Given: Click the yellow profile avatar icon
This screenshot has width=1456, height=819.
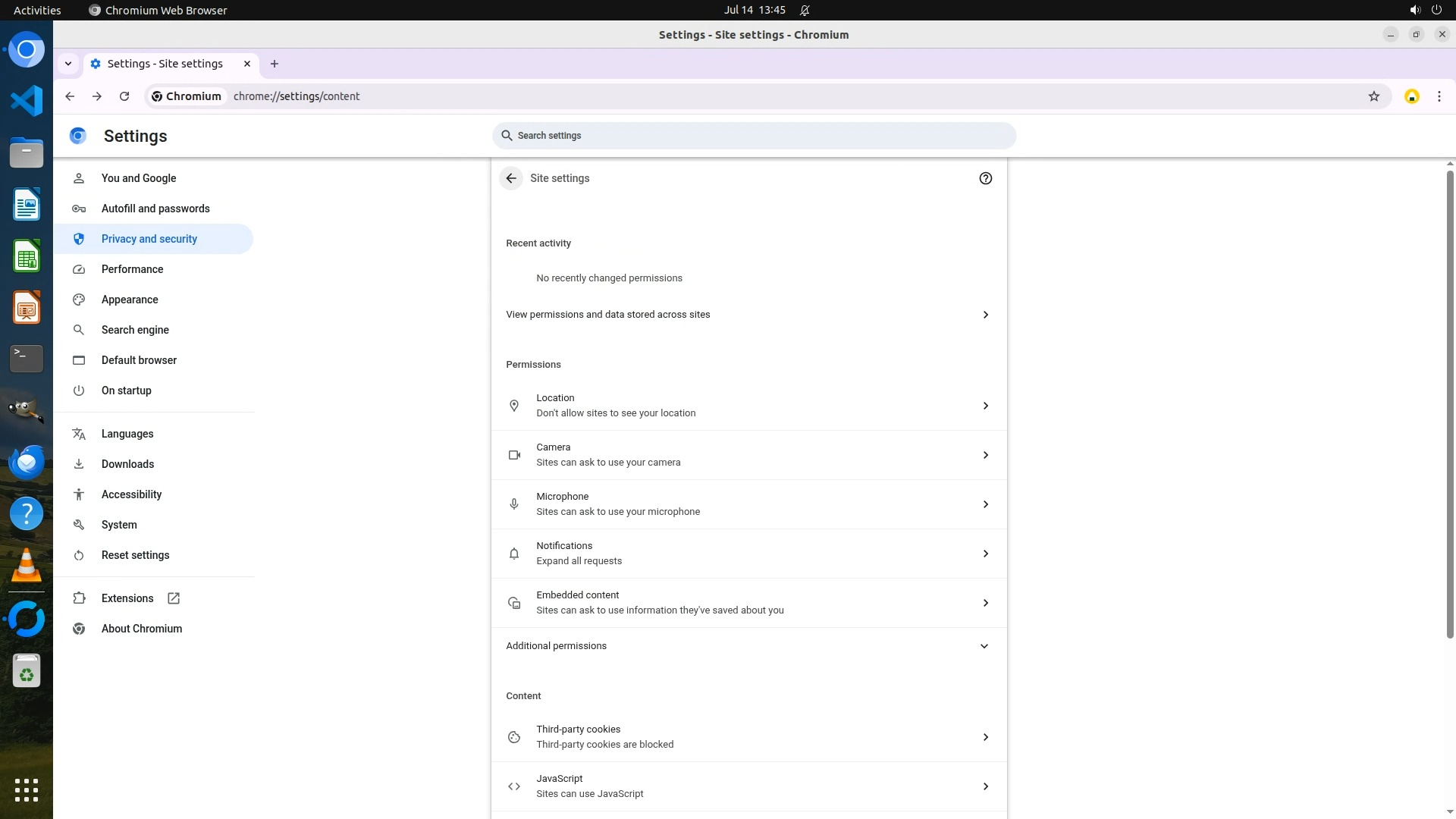Looking at the screenshot, I should 1411,96.
